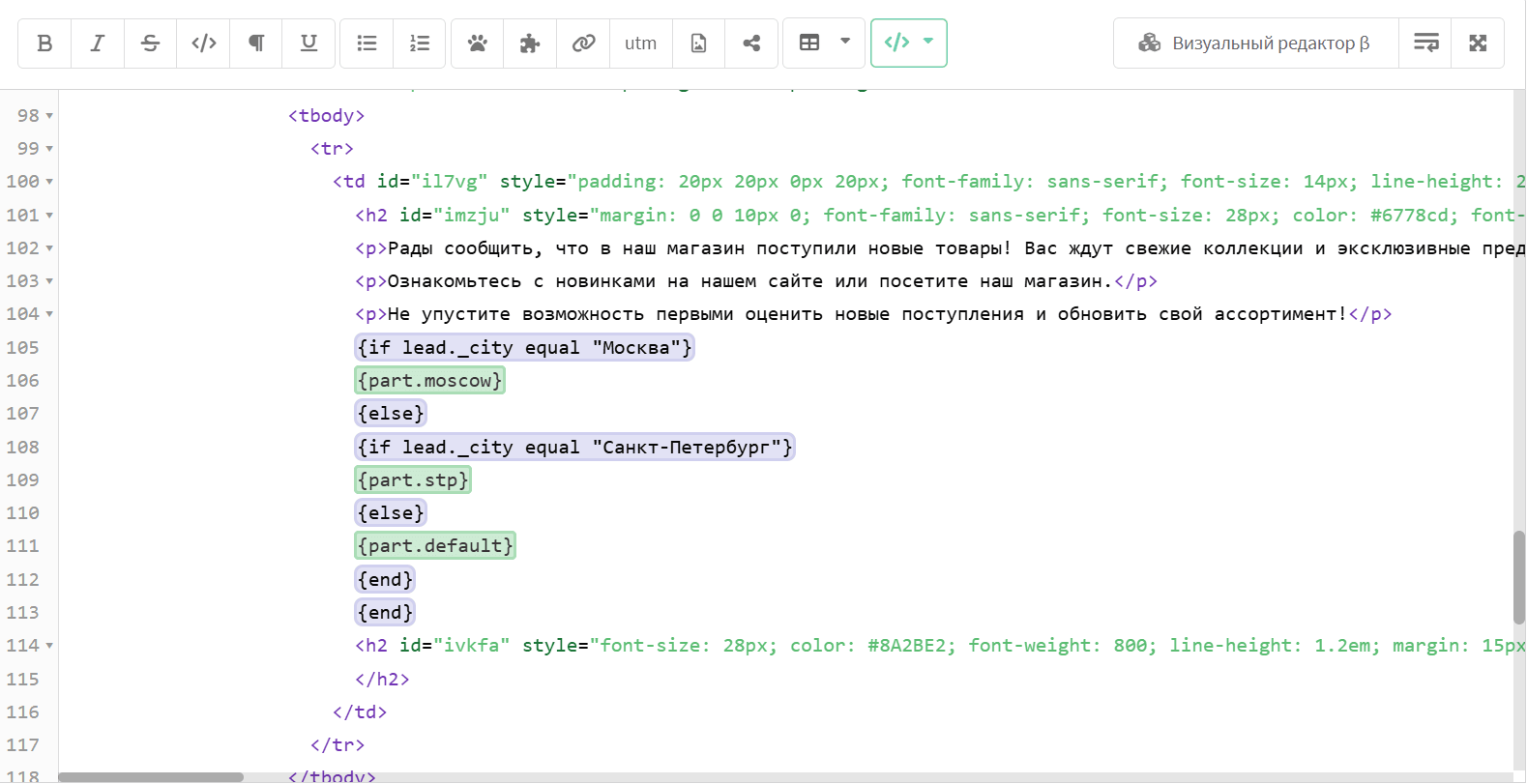Collapse the tbody fold on line 98
Image resolution: width=1527 pixels, height=784 pixels.
(49, 116)
